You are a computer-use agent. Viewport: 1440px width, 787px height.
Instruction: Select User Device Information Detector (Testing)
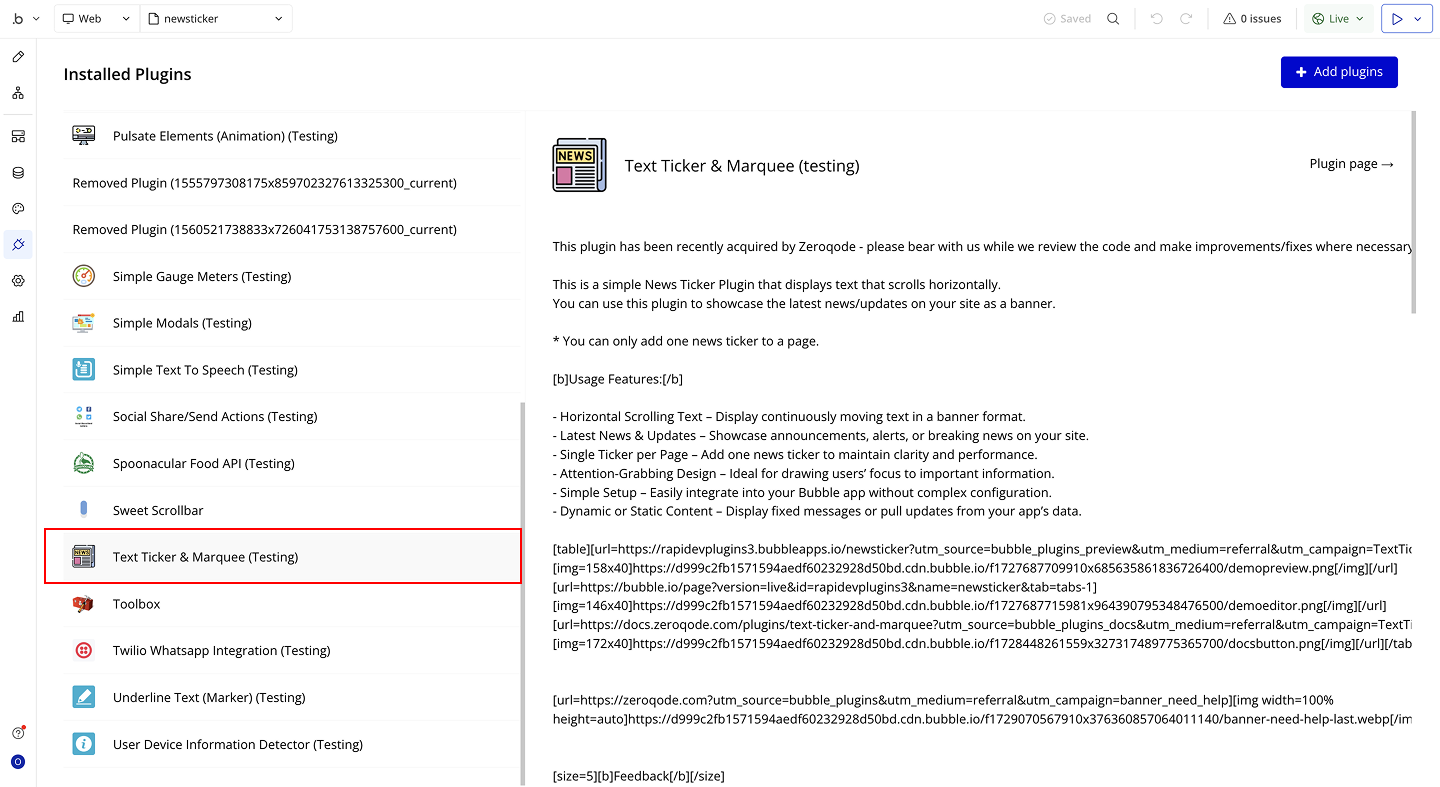click(293, 744)
